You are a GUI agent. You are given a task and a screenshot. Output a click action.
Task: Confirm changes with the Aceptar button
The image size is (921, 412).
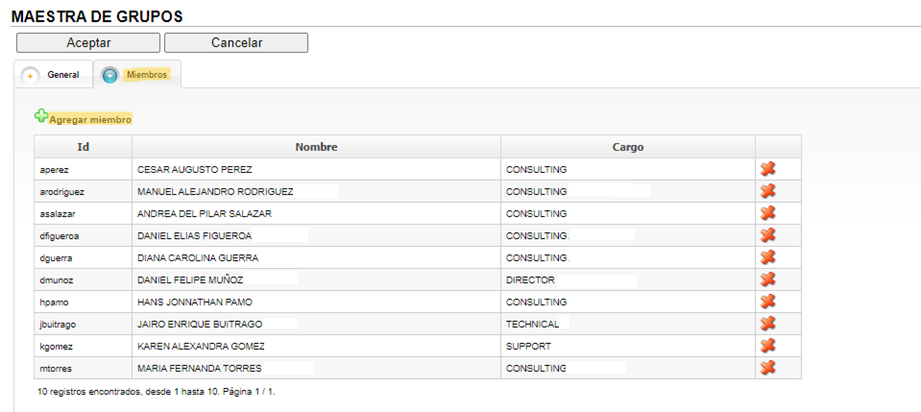88,43
